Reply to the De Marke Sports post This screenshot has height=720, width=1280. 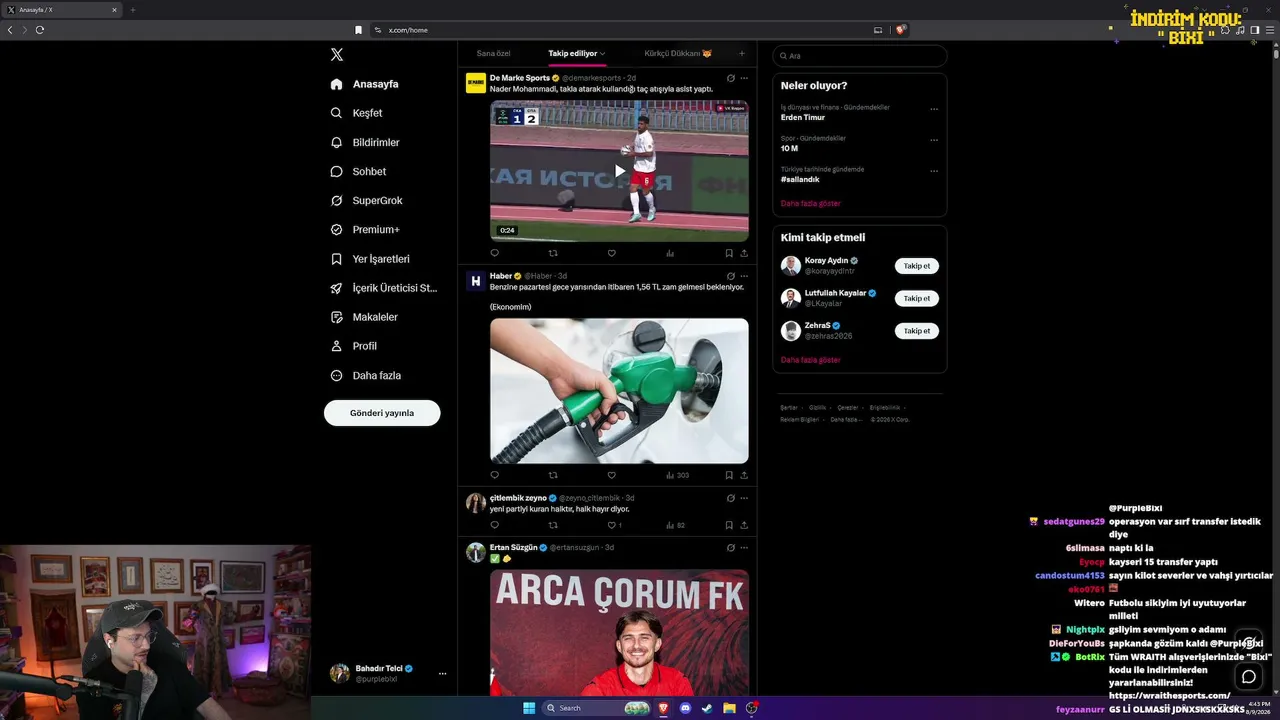pyautogui.click(x=494, y=253)
